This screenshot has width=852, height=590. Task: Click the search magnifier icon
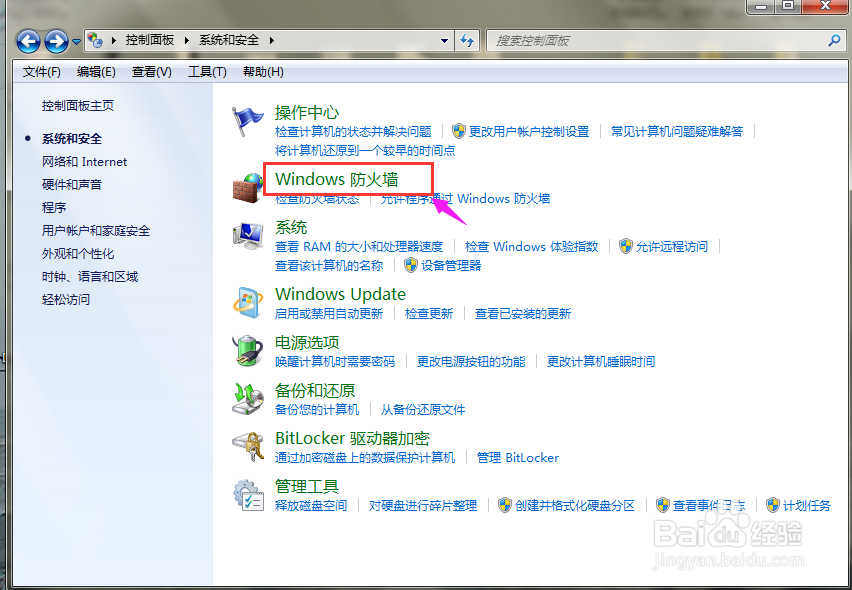coord(834,40)
